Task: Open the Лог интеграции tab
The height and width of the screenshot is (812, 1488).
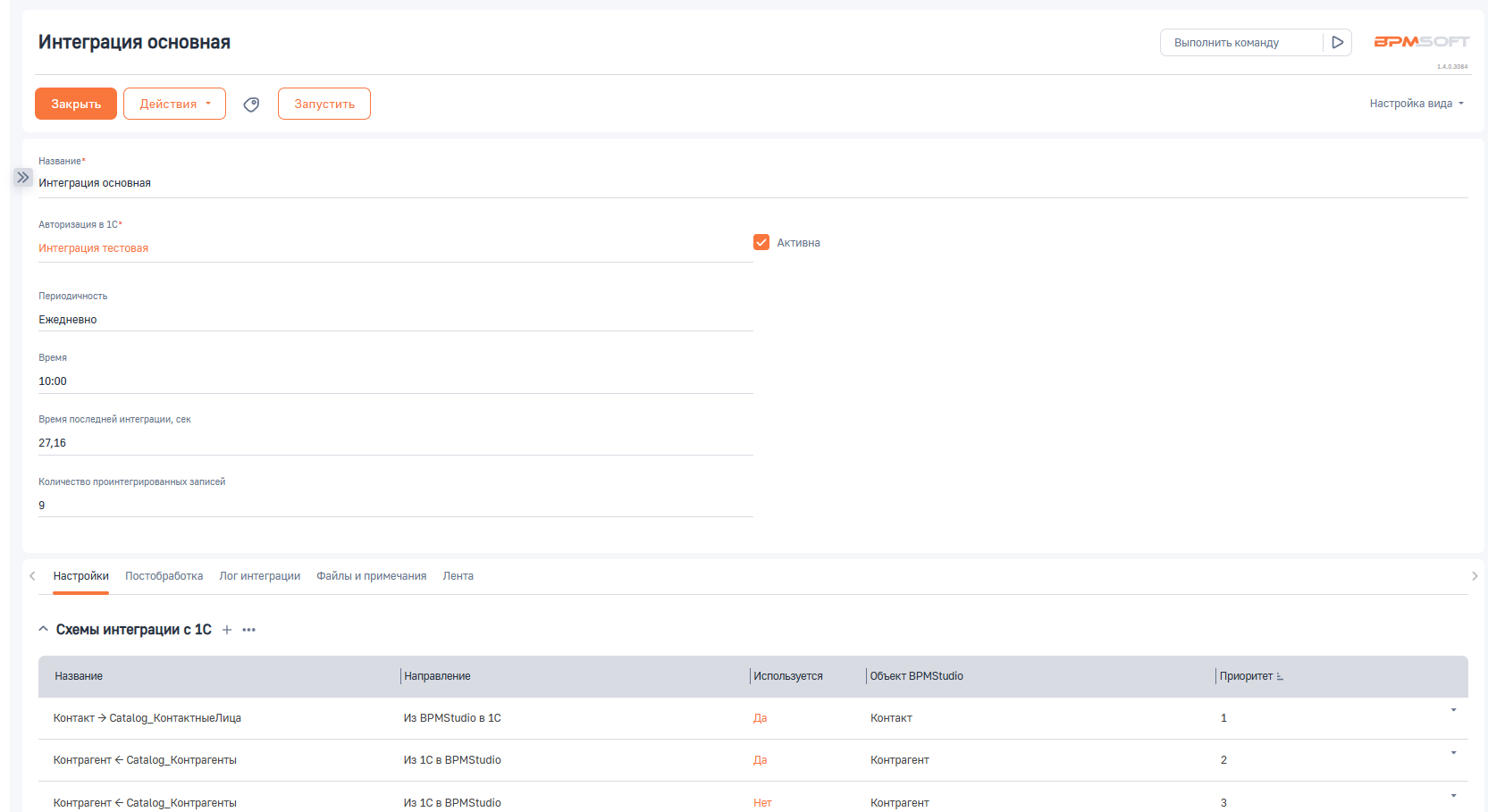Action: 259,576
